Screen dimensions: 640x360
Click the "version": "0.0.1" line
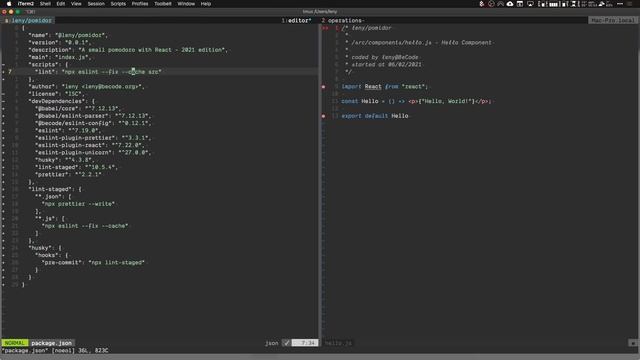(x=60, y=42)
